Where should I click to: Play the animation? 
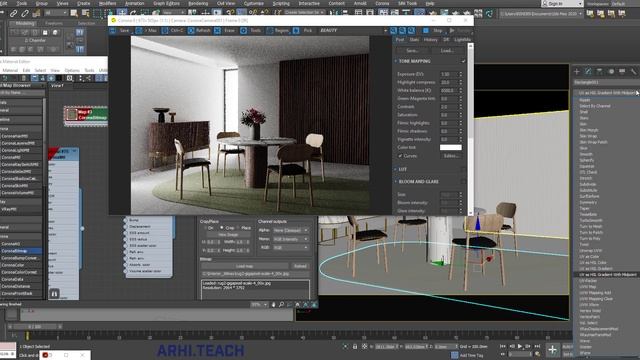pos(520,346)
